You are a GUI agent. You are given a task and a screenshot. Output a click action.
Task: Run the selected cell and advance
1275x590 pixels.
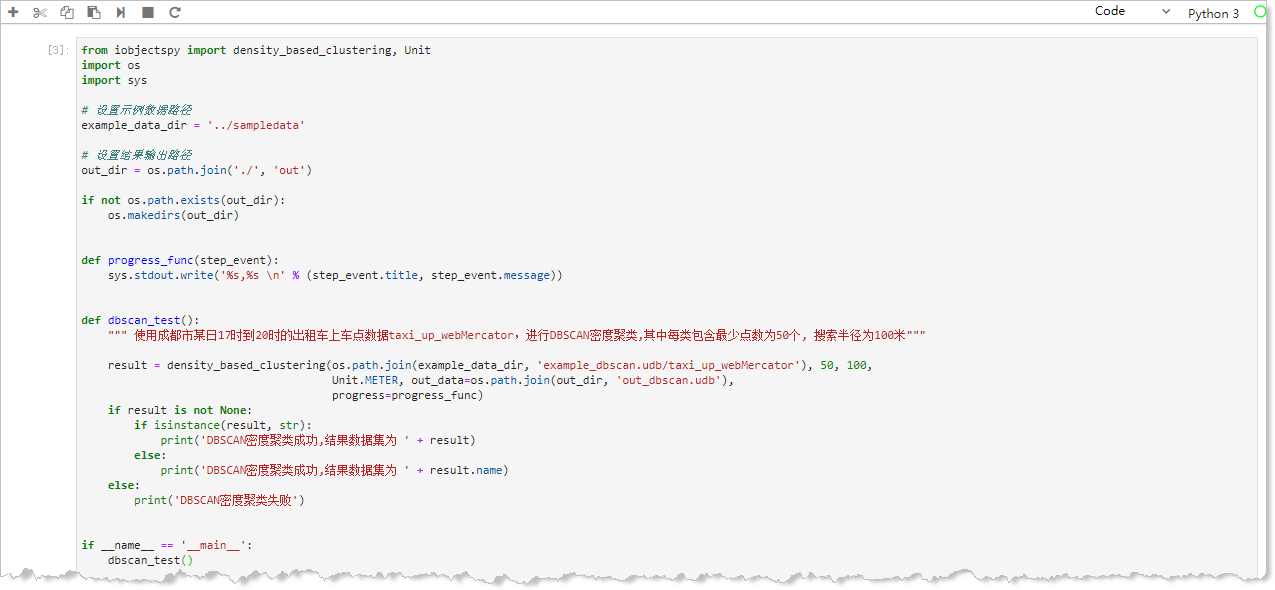(121, 13)
